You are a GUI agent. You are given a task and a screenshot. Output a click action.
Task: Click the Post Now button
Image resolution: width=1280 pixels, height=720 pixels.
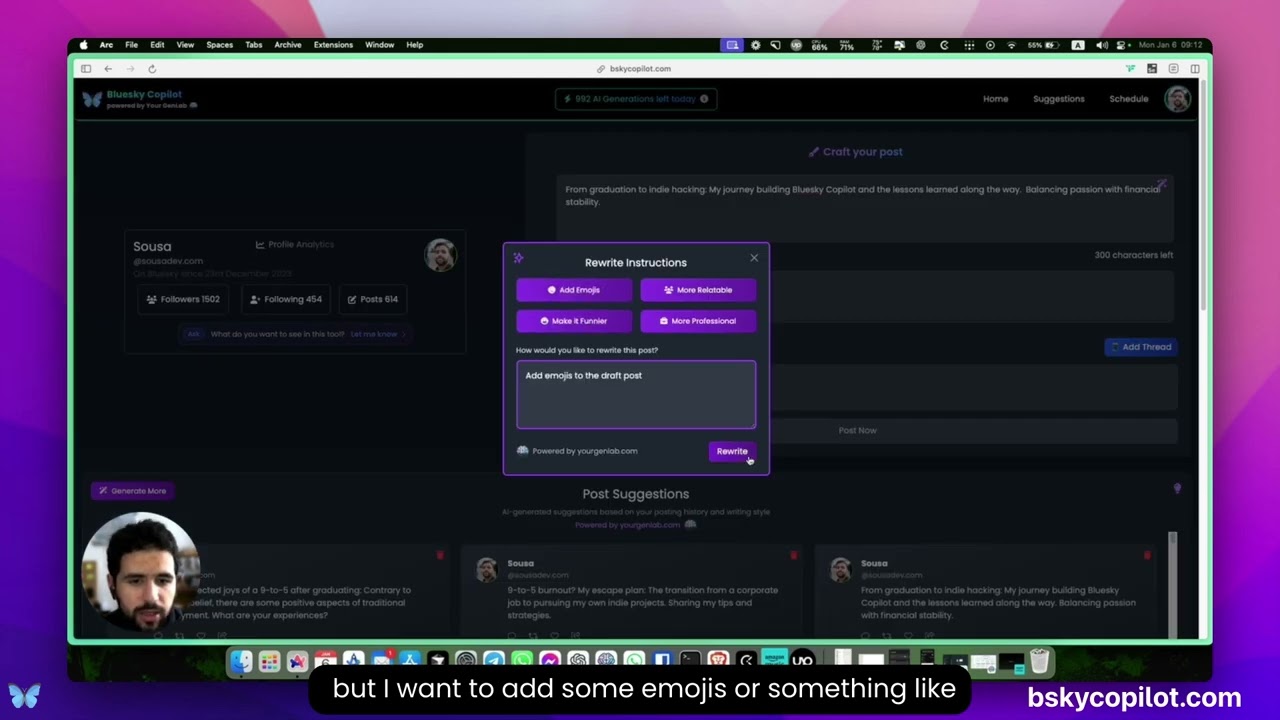[x=857, y=430]
